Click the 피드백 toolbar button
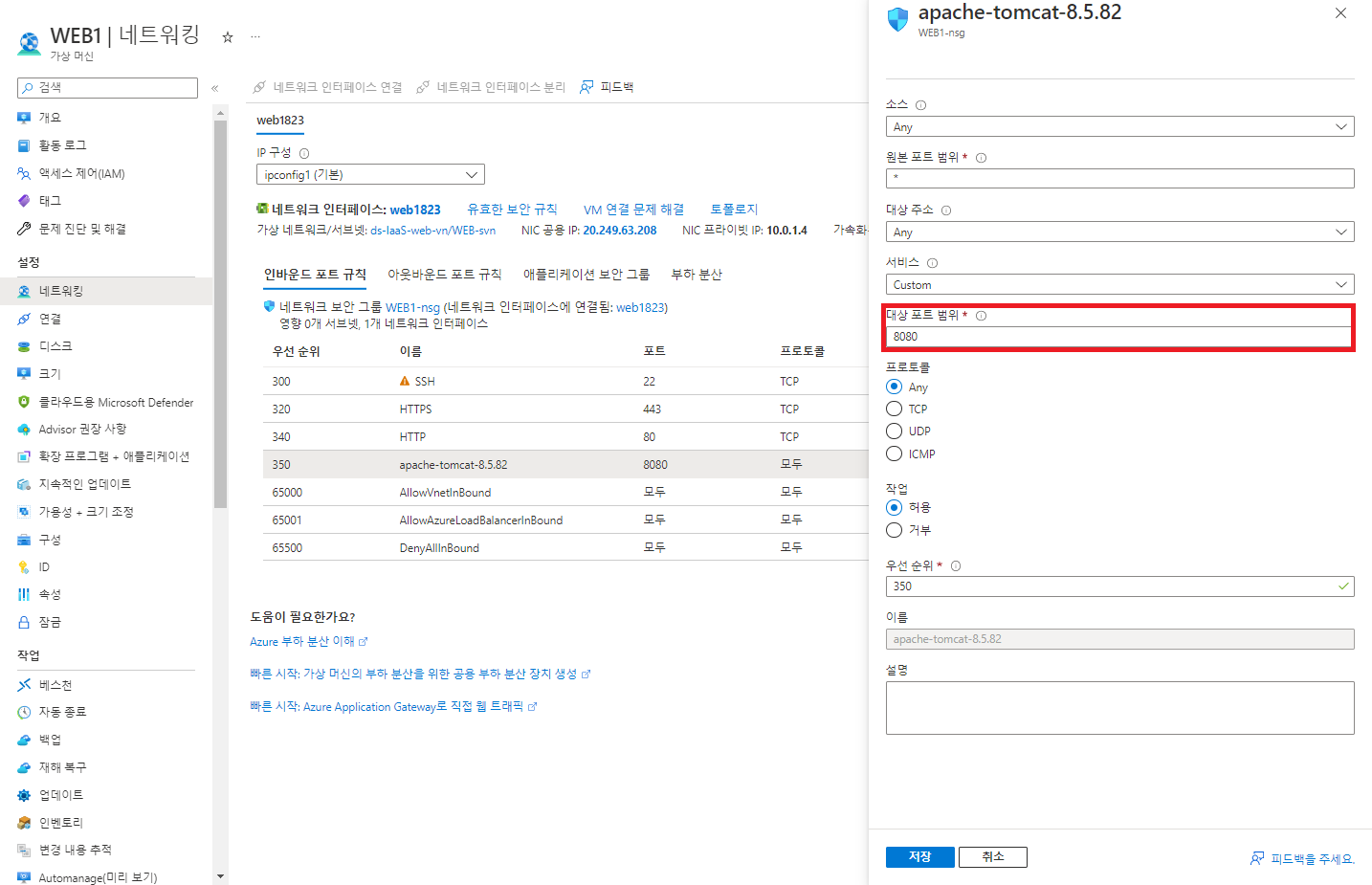 coord(607,87)
